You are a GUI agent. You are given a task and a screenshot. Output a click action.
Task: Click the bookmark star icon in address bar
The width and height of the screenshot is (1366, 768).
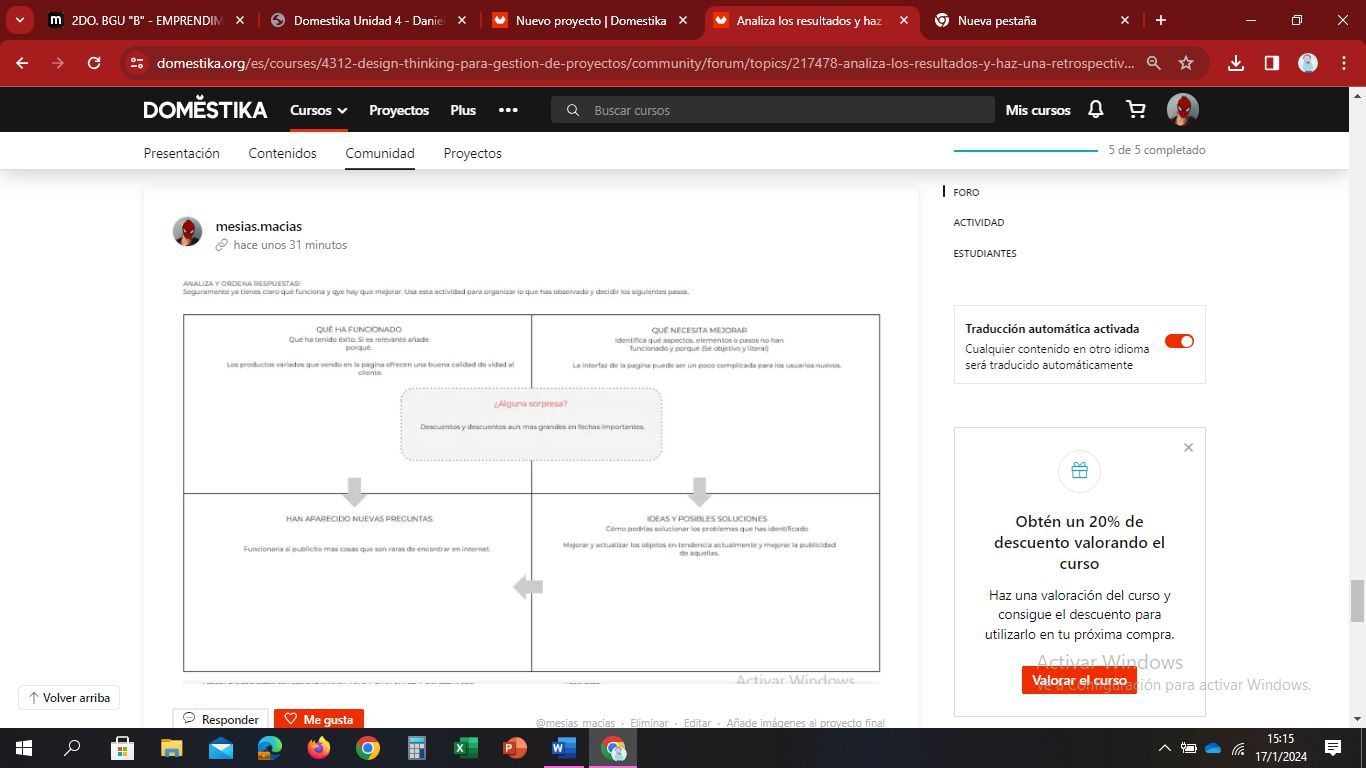pyautogui.click(x=1186, y=63)
